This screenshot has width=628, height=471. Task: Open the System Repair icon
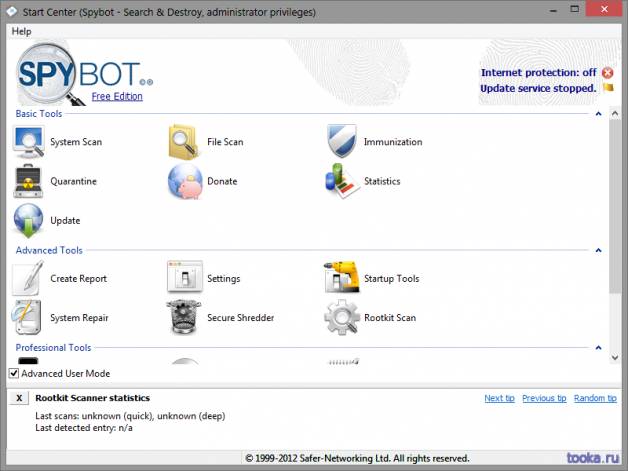pyautogui.click(x=26, y=317)
